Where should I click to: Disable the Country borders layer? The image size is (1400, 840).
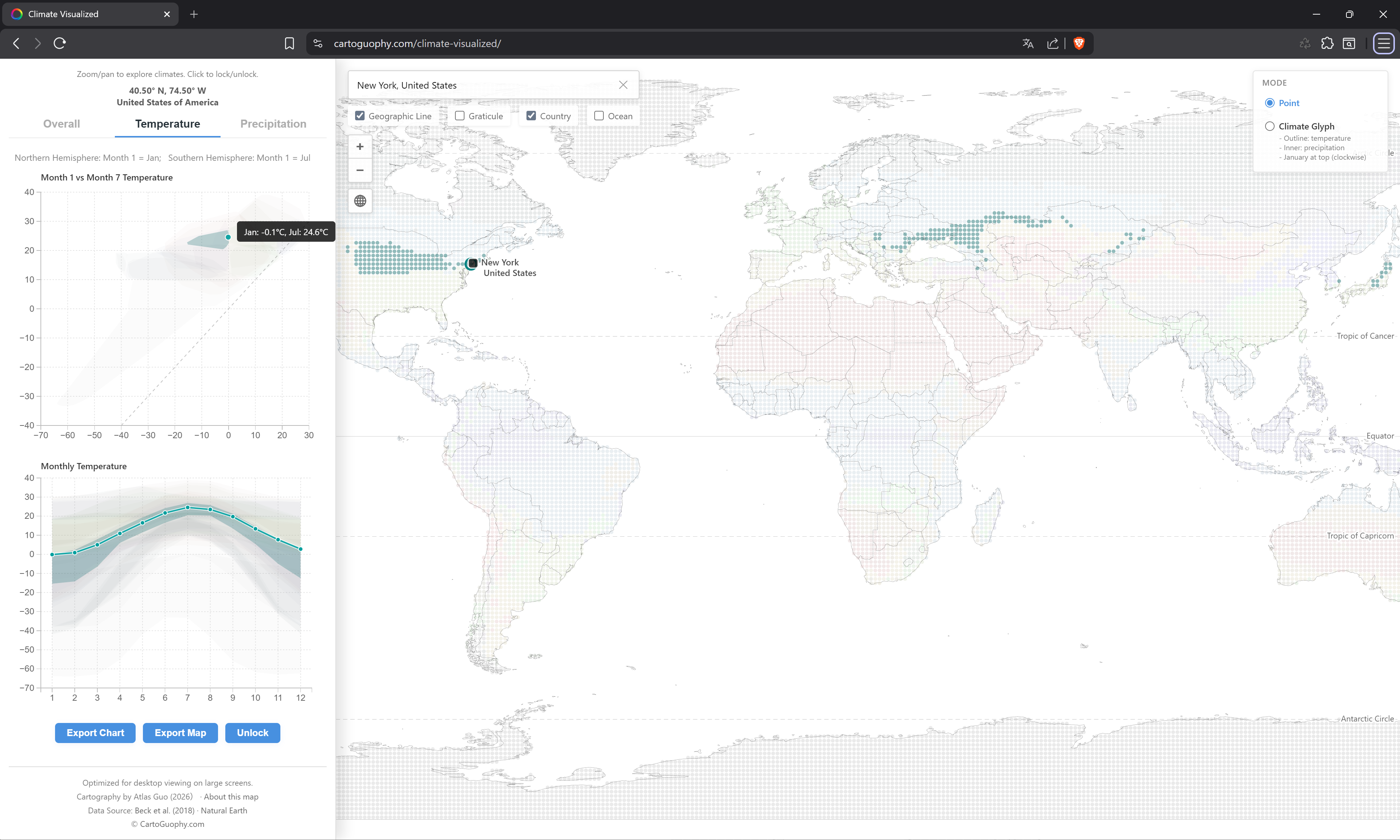click(531, 116)
